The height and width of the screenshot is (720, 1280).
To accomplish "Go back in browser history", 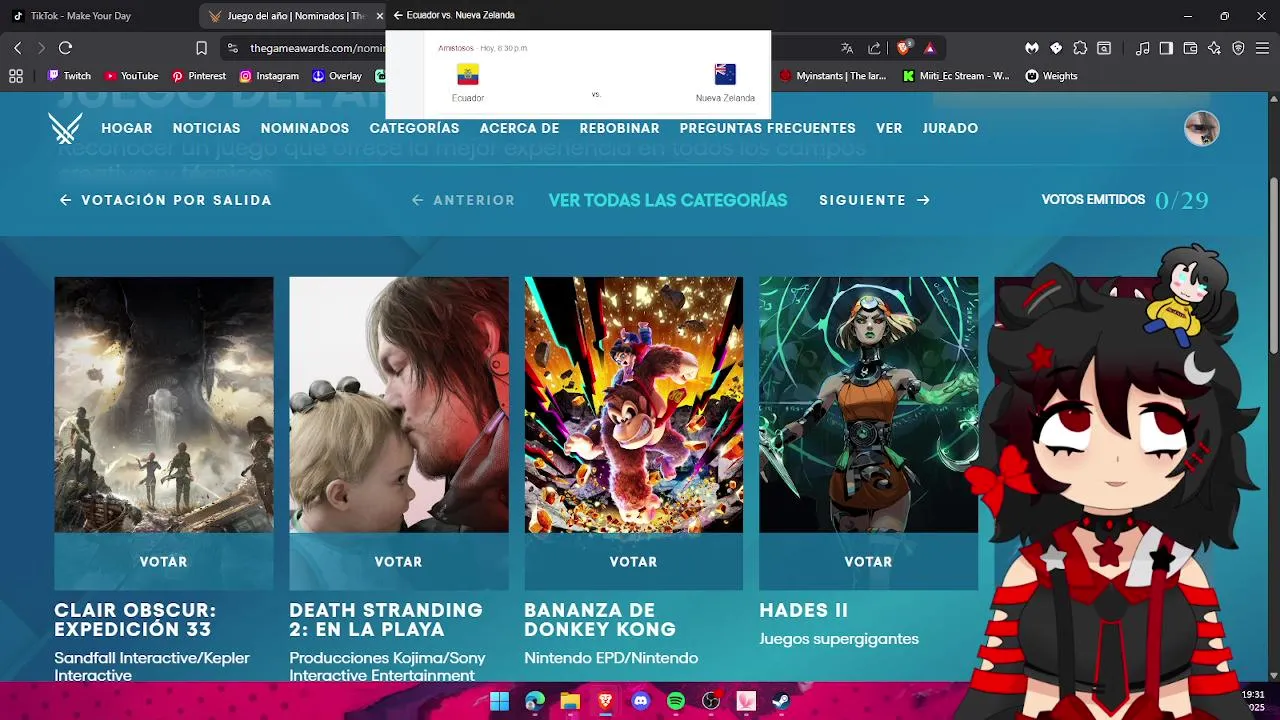I will click(x=17, y=48).
